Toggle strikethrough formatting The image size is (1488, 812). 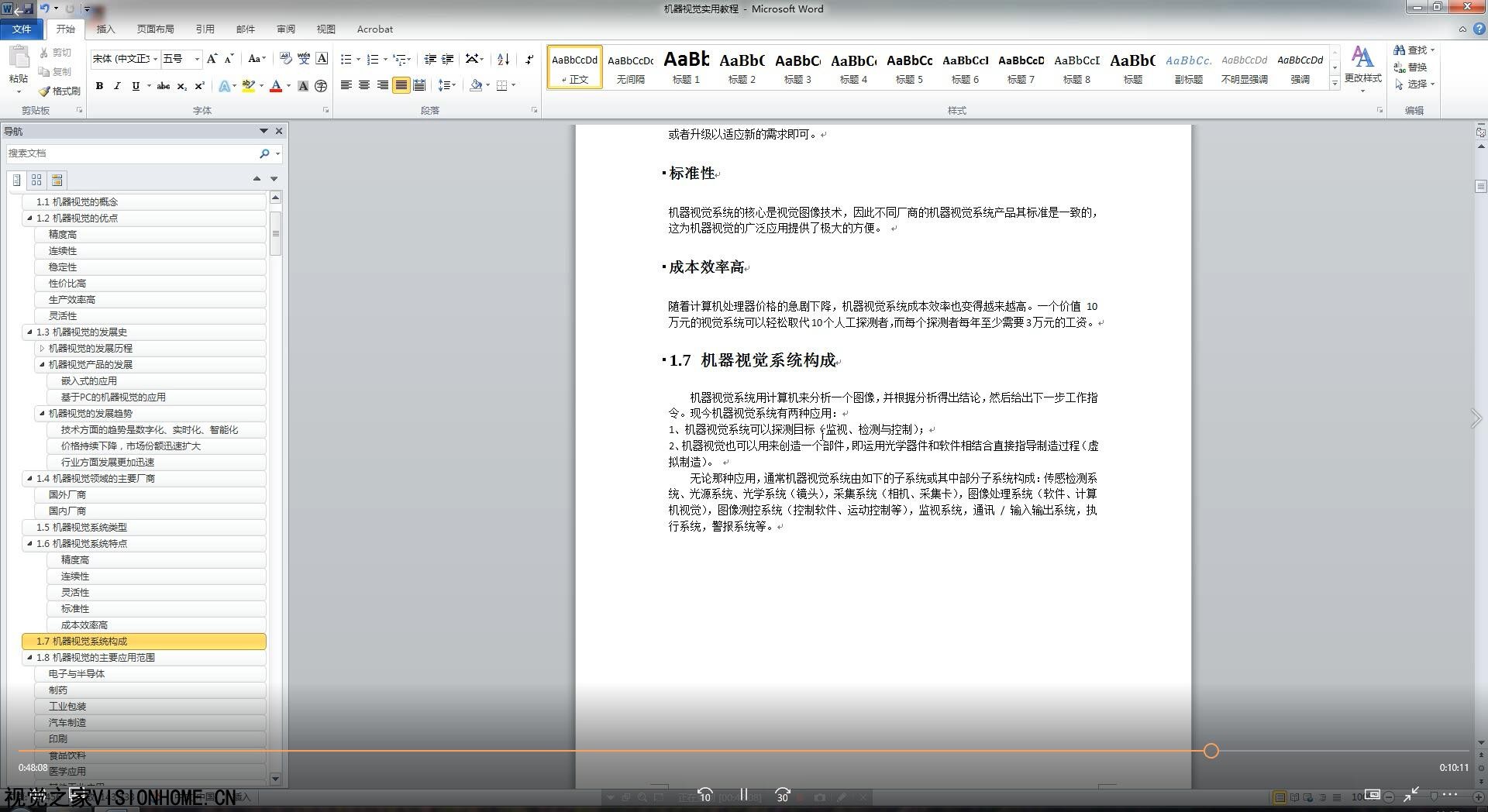click(163, 86)
